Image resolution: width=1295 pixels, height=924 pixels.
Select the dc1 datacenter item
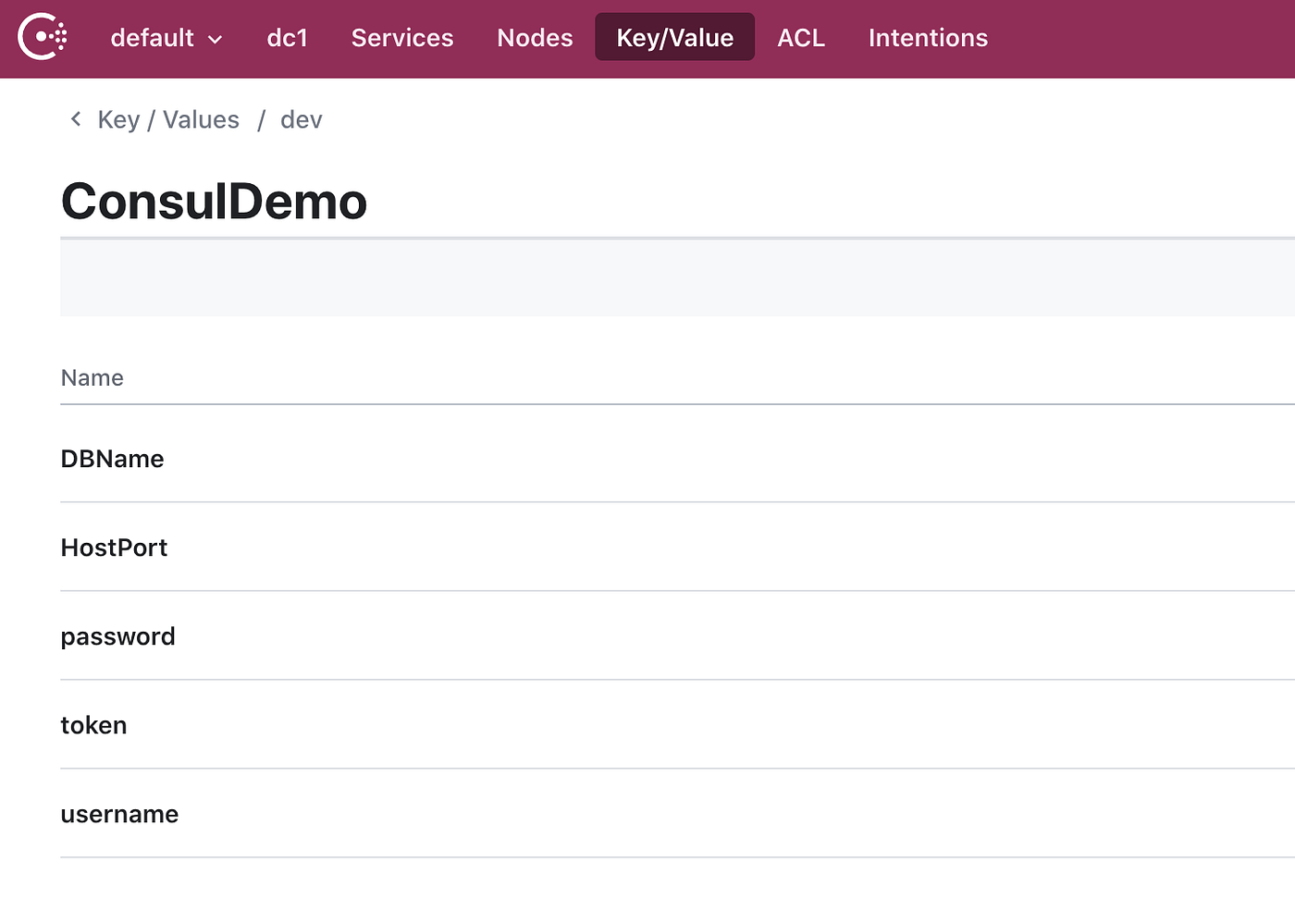pos(287,38)
